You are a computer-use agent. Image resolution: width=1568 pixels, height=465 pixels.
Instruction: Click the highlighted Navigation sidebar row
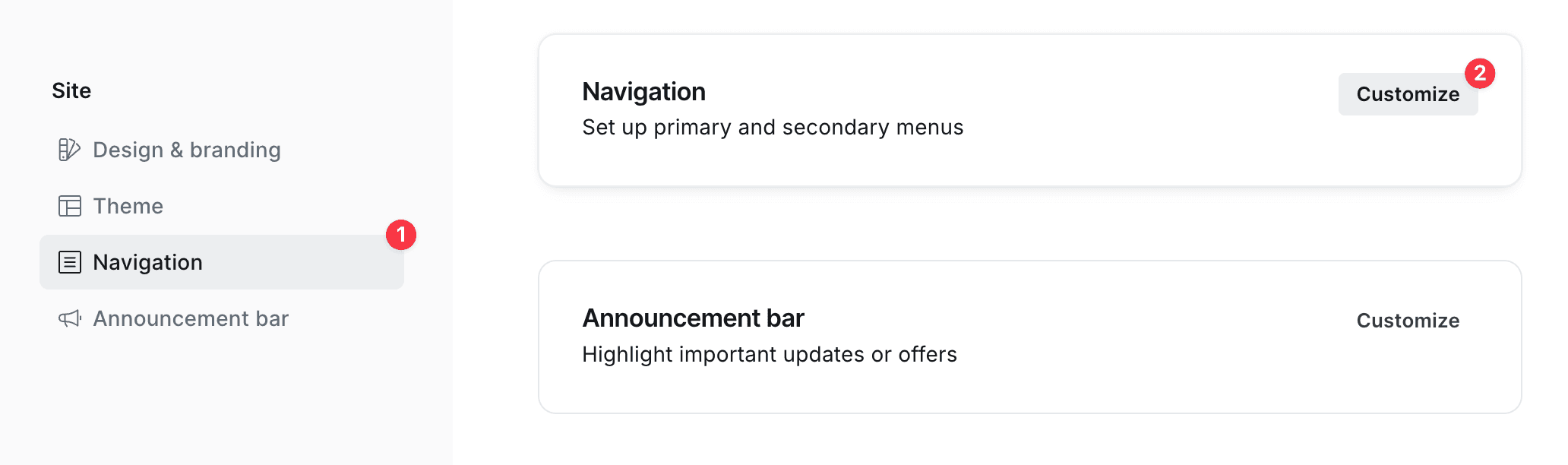pos(220,262)
